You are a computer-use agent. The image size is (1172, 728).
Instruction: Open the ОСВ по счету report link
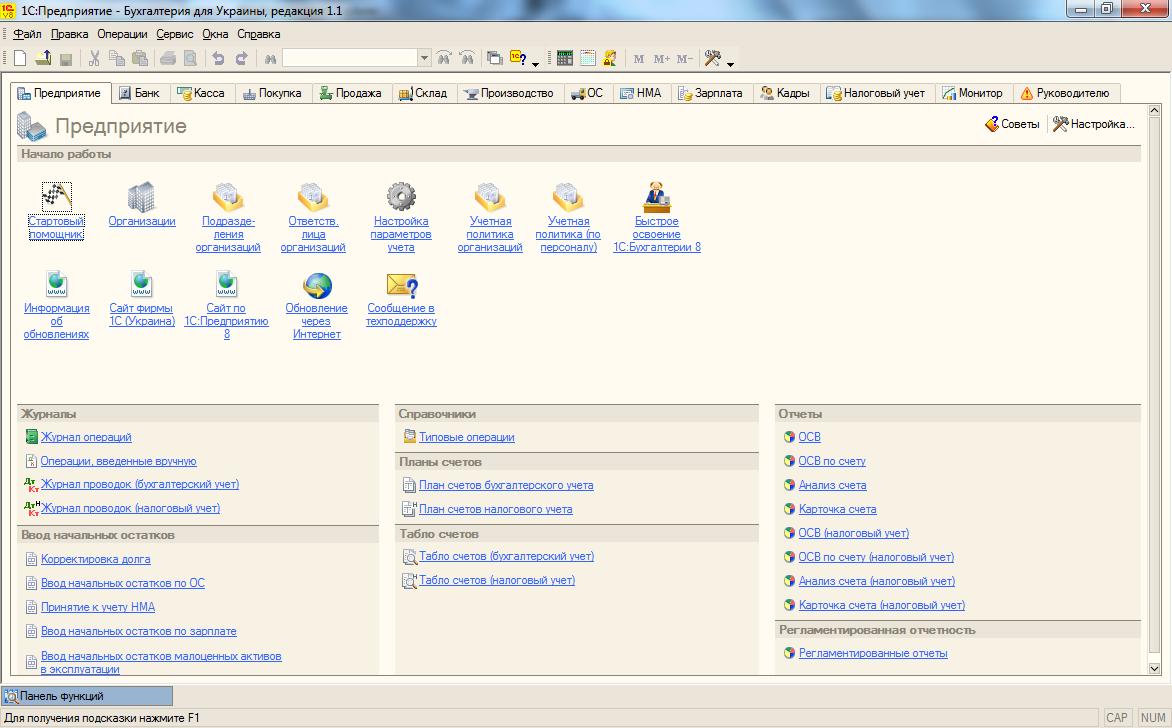[x=832, y=461]
